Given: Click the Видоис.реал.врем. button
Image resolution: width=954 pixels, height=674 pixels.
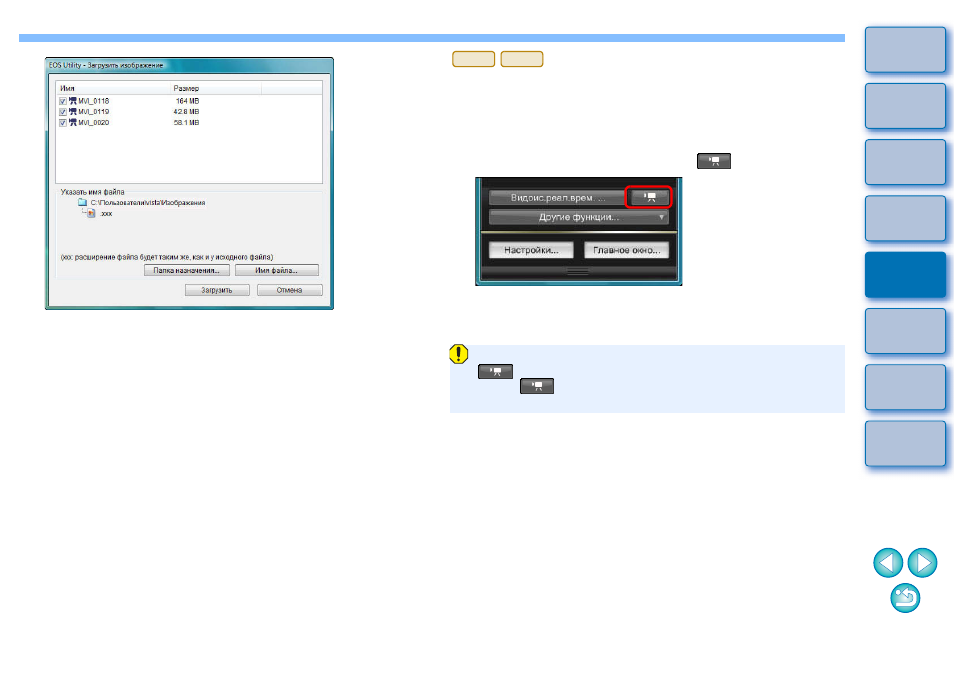Looking at the screenshot, I should coord(557,198).
